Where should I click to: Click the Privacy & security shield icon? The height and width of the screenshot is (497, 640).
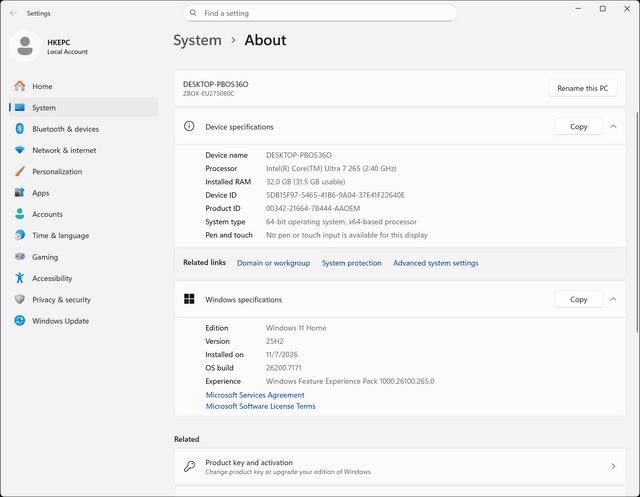pyautogui.click(x=20, y=299)
